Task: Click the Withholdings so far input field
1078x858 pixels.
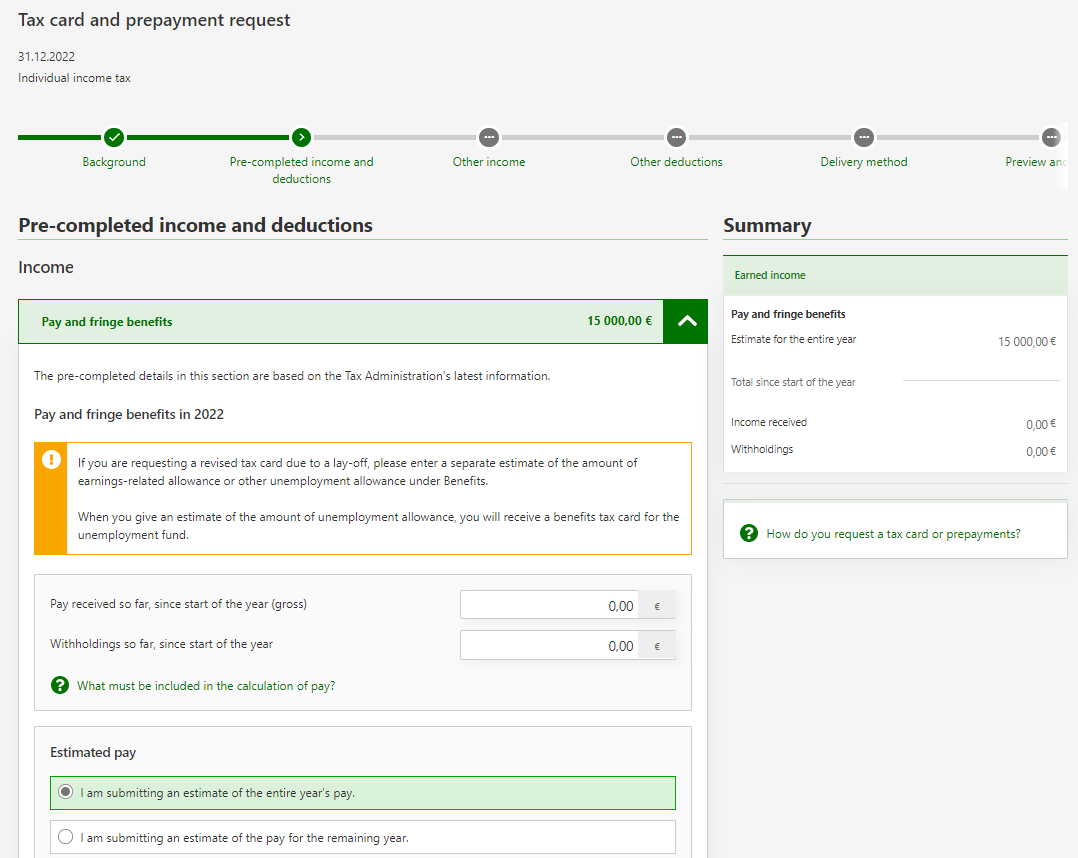Action: [549, 646]
